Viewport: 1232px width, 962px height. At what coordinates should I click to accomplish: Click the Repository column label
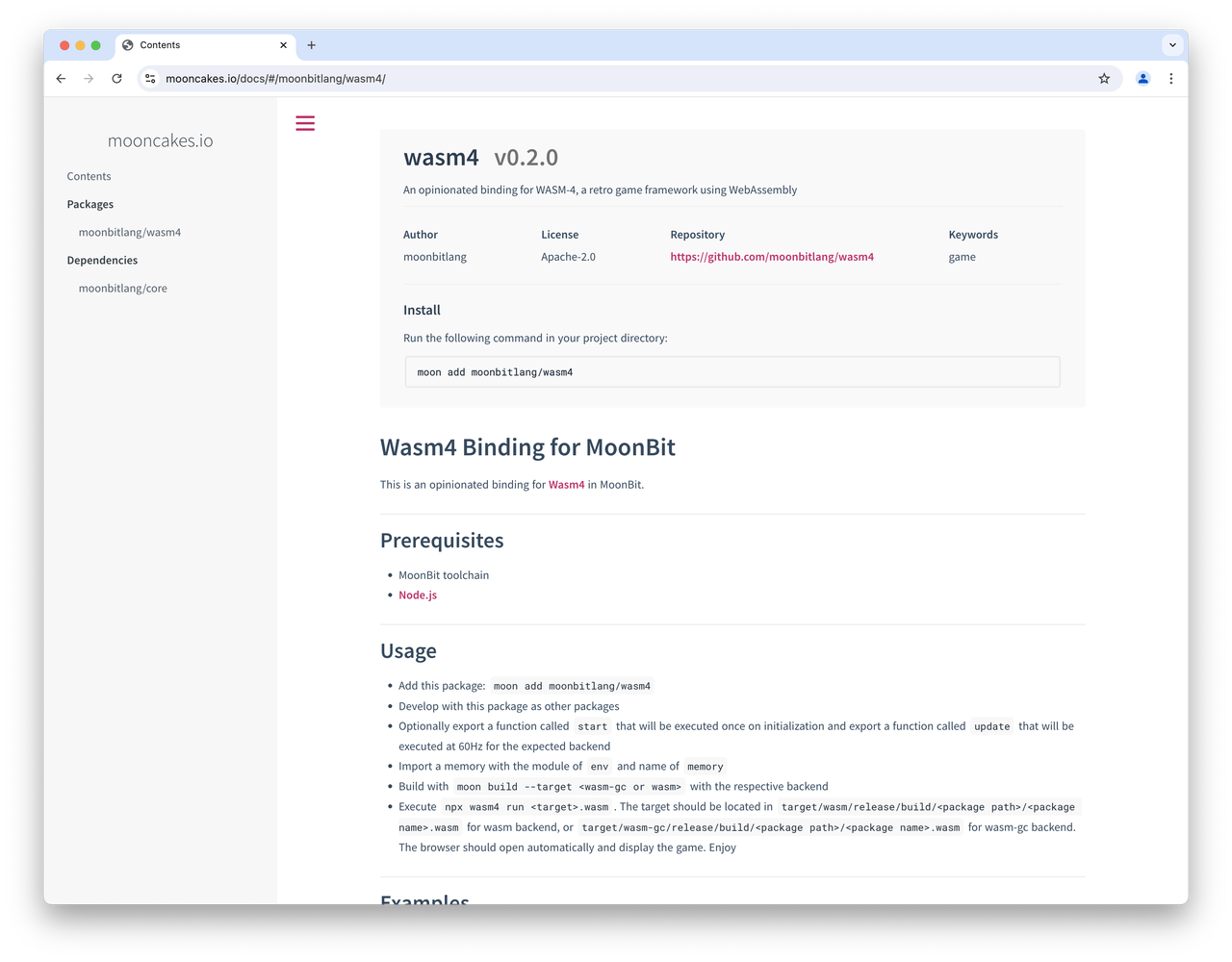698,235
